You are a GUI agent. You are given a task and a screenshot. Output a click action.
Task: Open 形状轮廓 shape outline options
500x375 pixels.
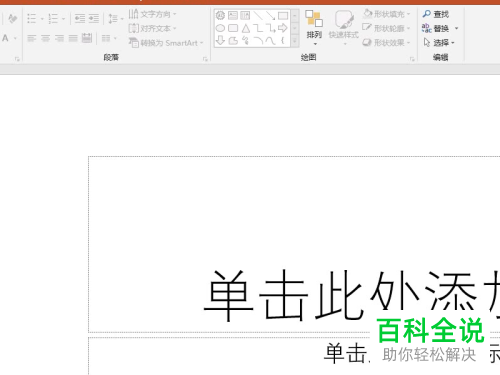coord(387,28)
